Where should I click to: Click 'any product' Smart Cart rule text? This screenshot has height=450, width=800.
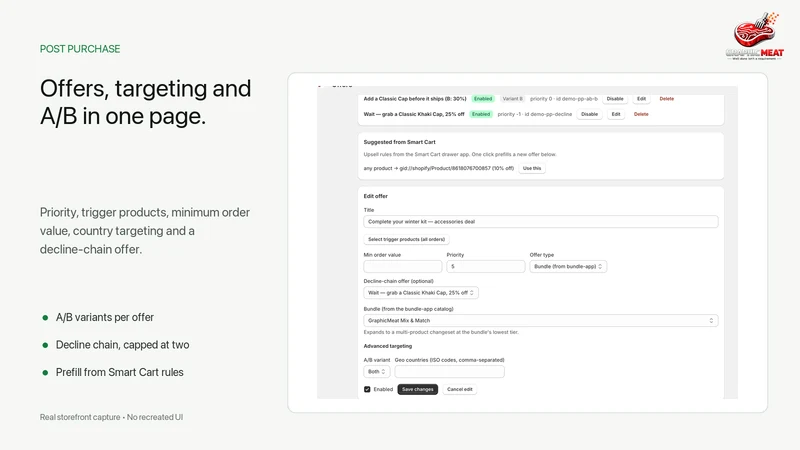439,168
